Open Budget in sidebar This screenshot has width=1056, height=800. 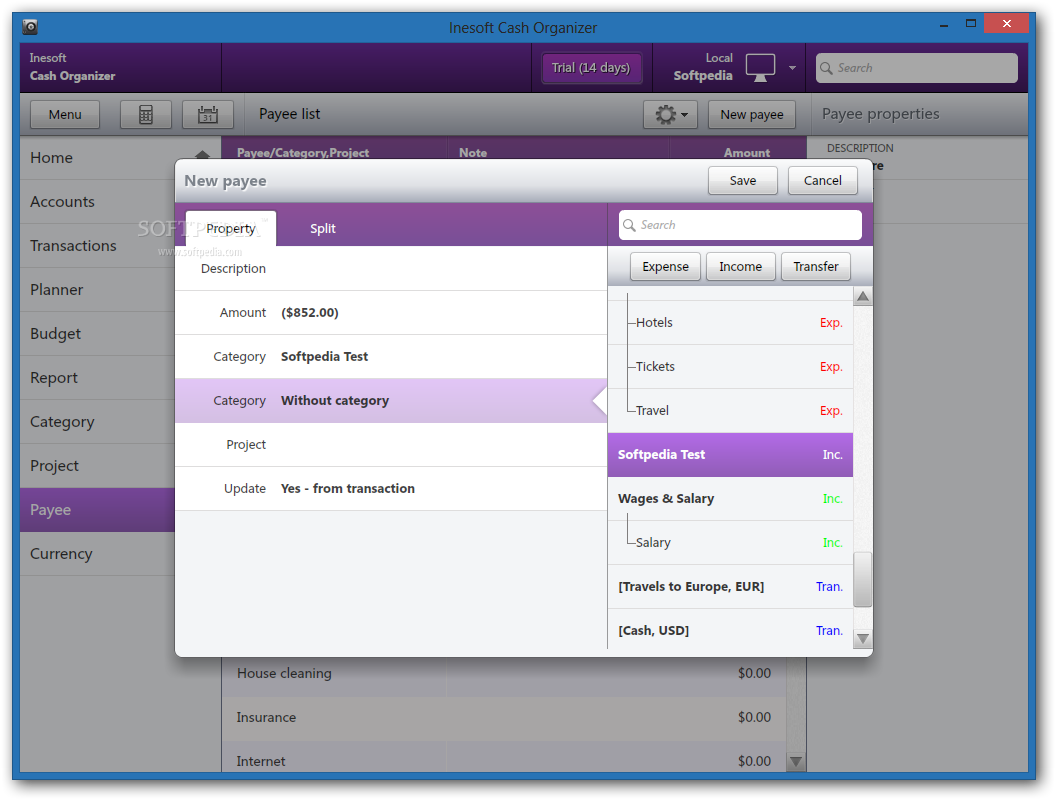97,334
